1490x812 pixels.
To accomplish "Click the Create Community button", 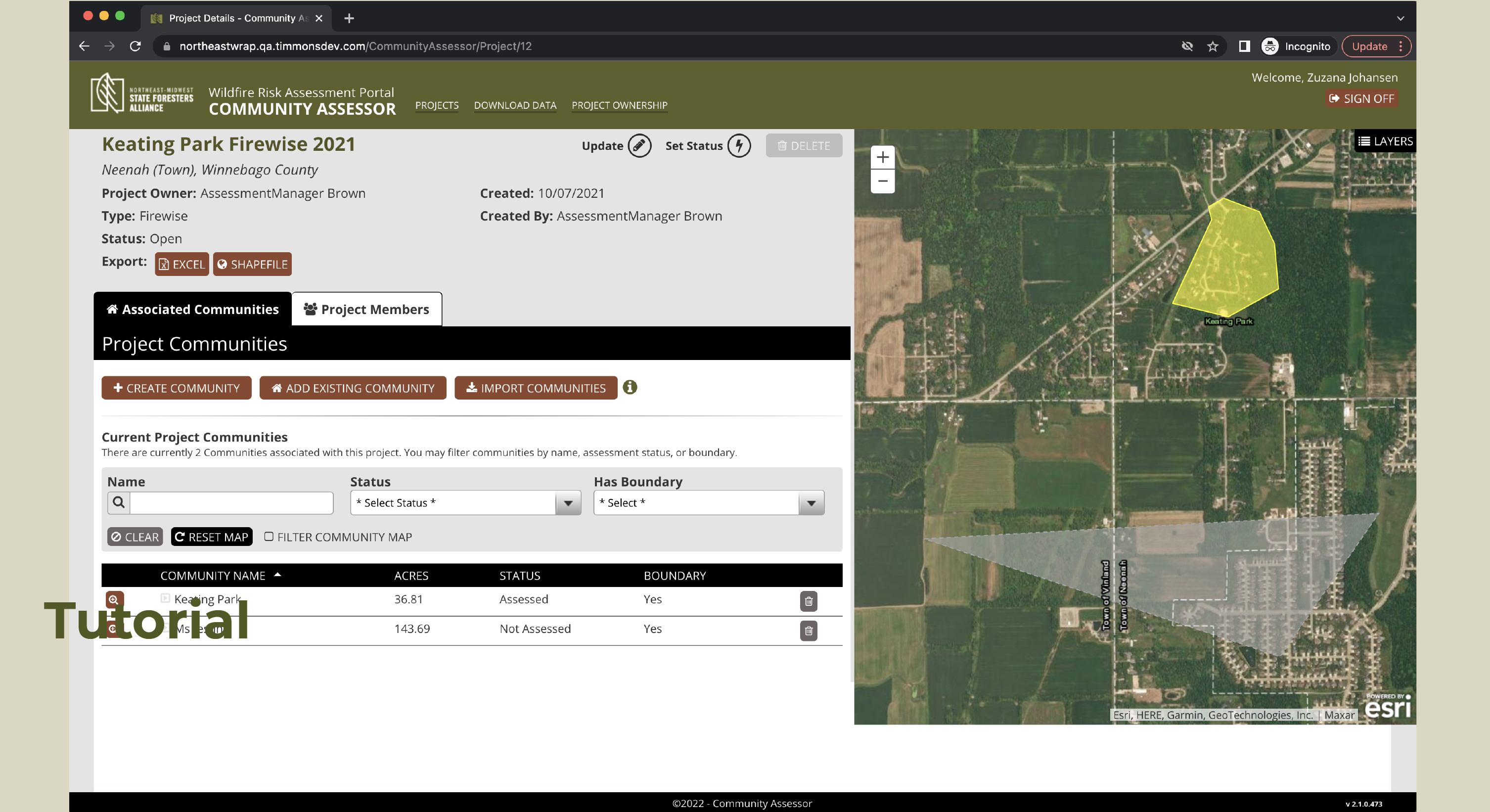I will [177, 388].
